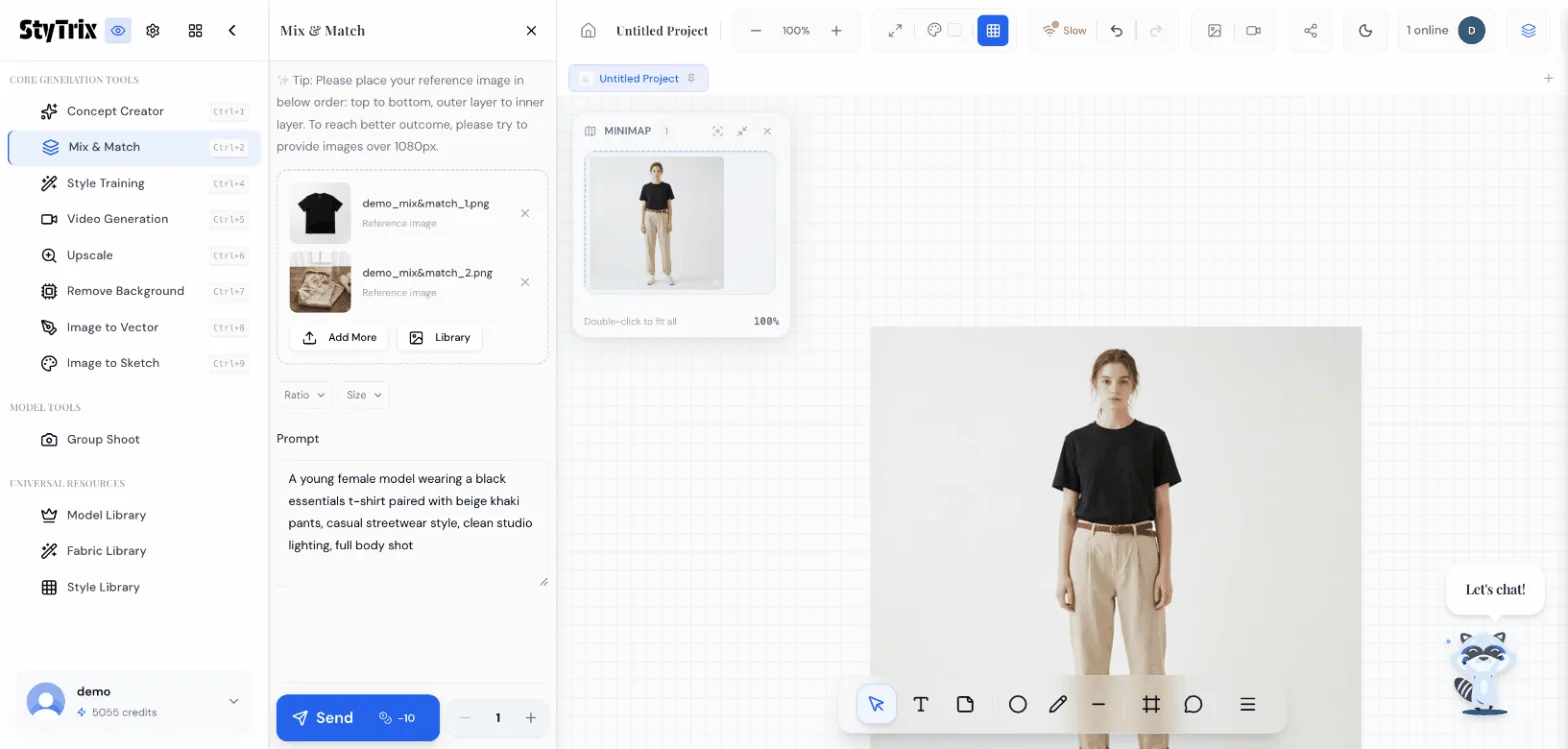The height and width of the screenshot is (749, 1568).
Task: Switch to dark mode with moon icon
Action: point(1365,30)
